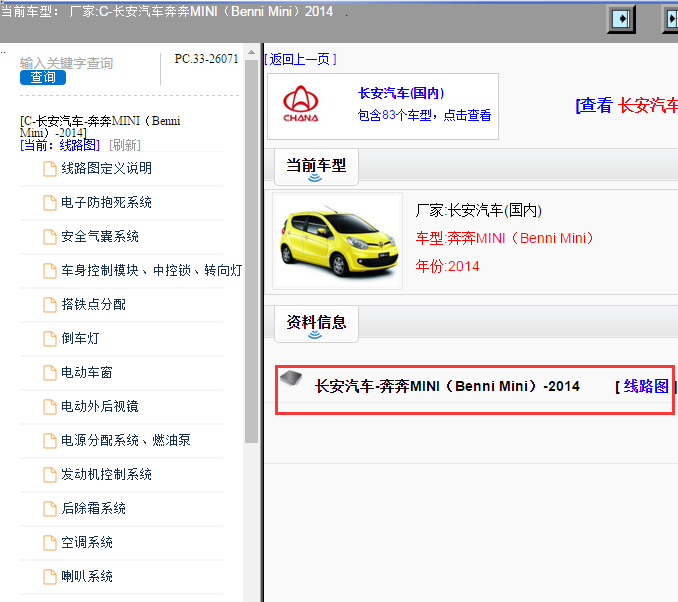The height and width of the screenshot is (602, 678).
Task: Click the document icon beside 电源分配系统、燃油泵
Action: (x=50, y=441)
